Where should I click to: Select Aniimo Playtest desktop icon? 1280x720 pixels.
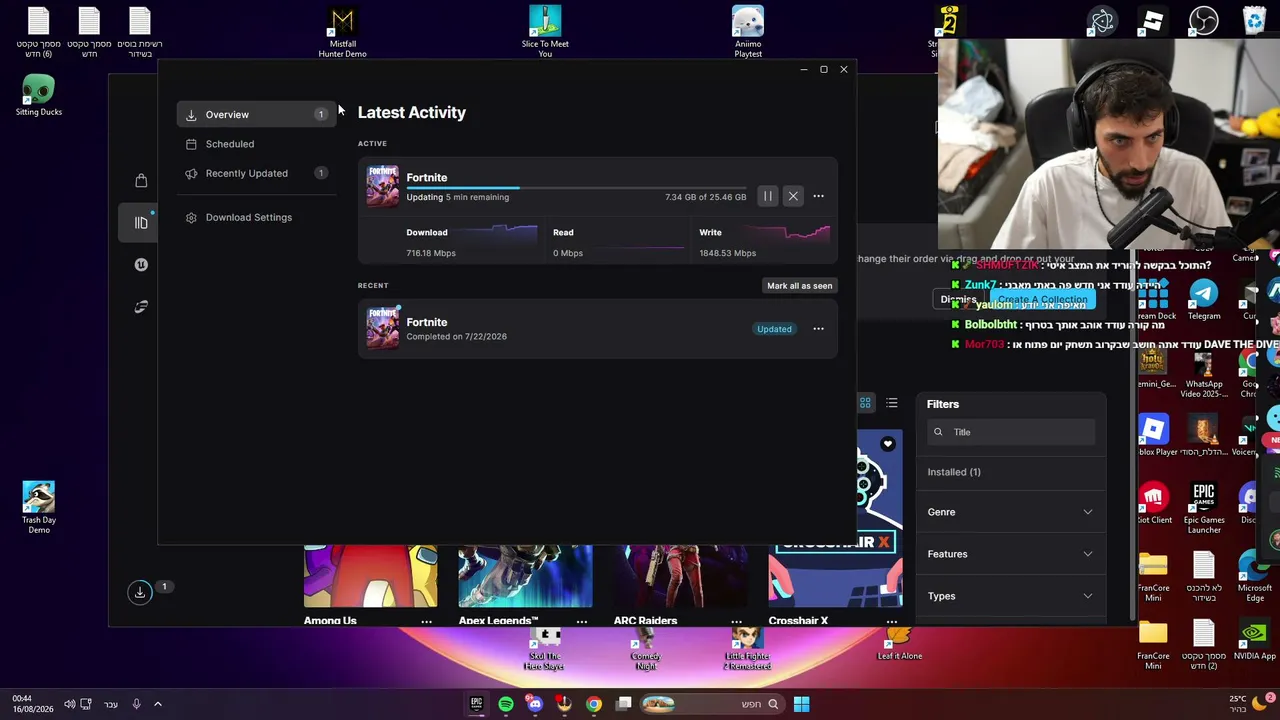coord(748,33)
